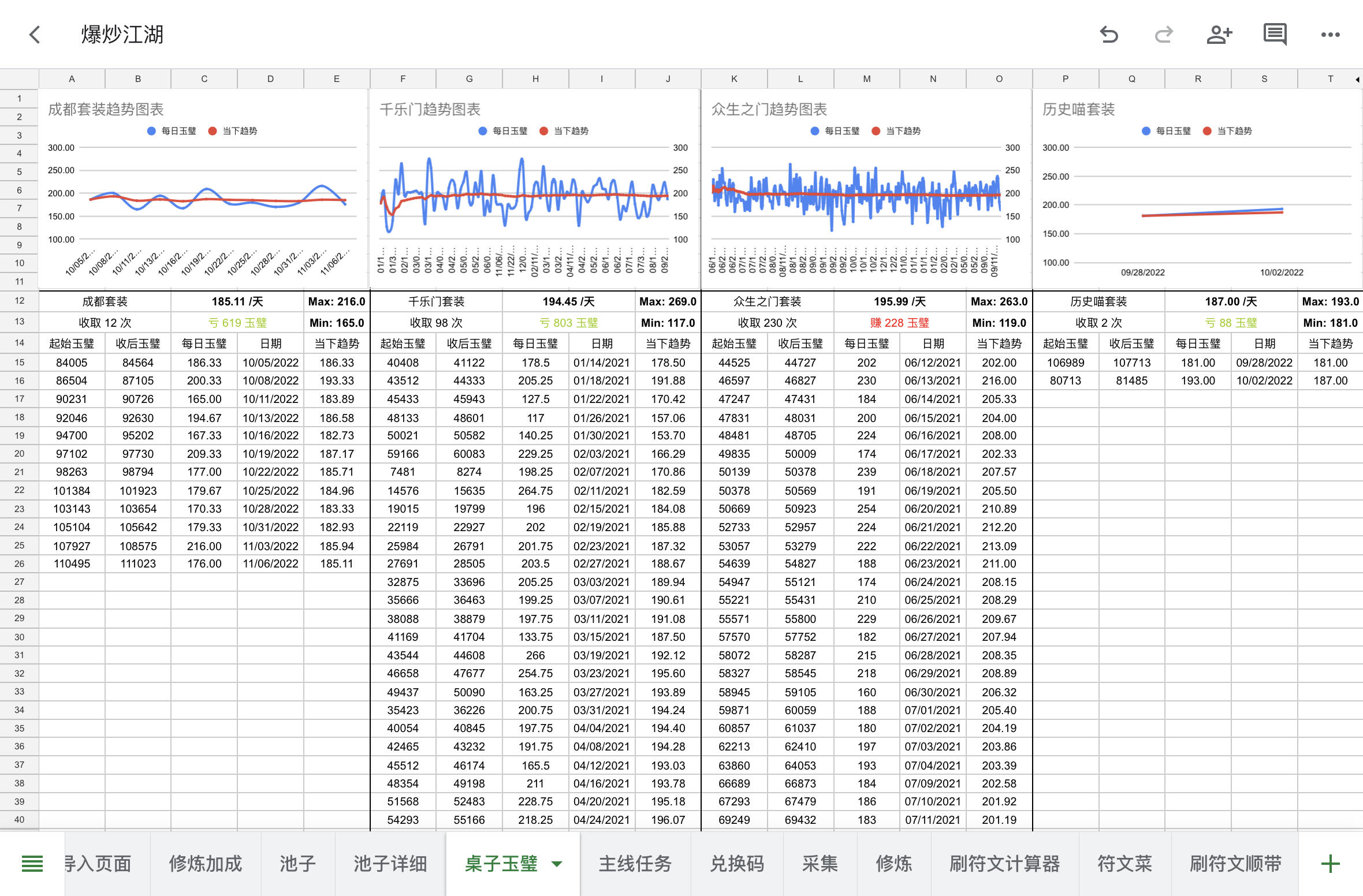Redo the last action

tap(1164, 35)
